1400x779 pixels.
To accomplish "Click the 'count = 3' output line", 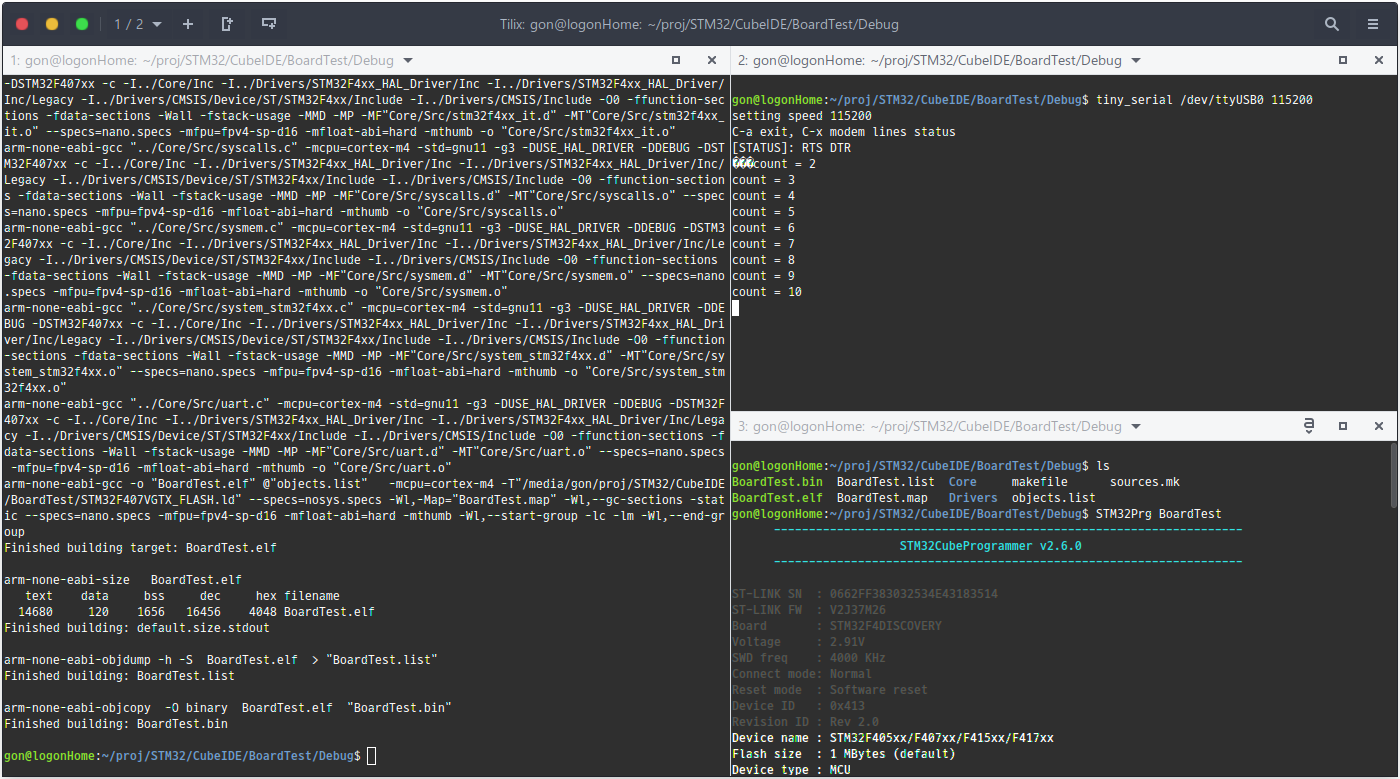I will pos(763,180).
